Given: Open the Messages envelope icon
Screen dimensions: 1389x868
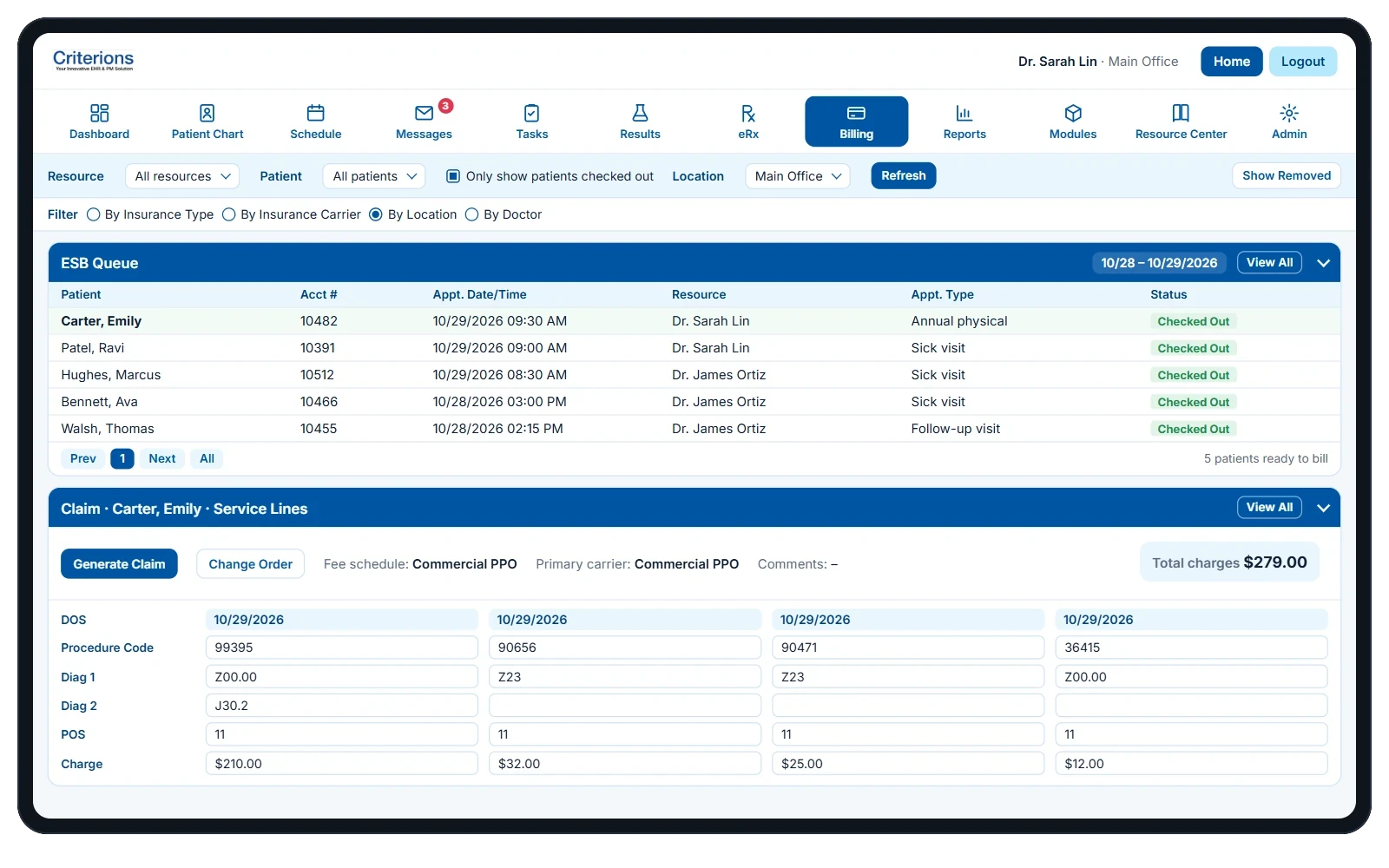Looking at the screenshot, I should click(424, 113).
